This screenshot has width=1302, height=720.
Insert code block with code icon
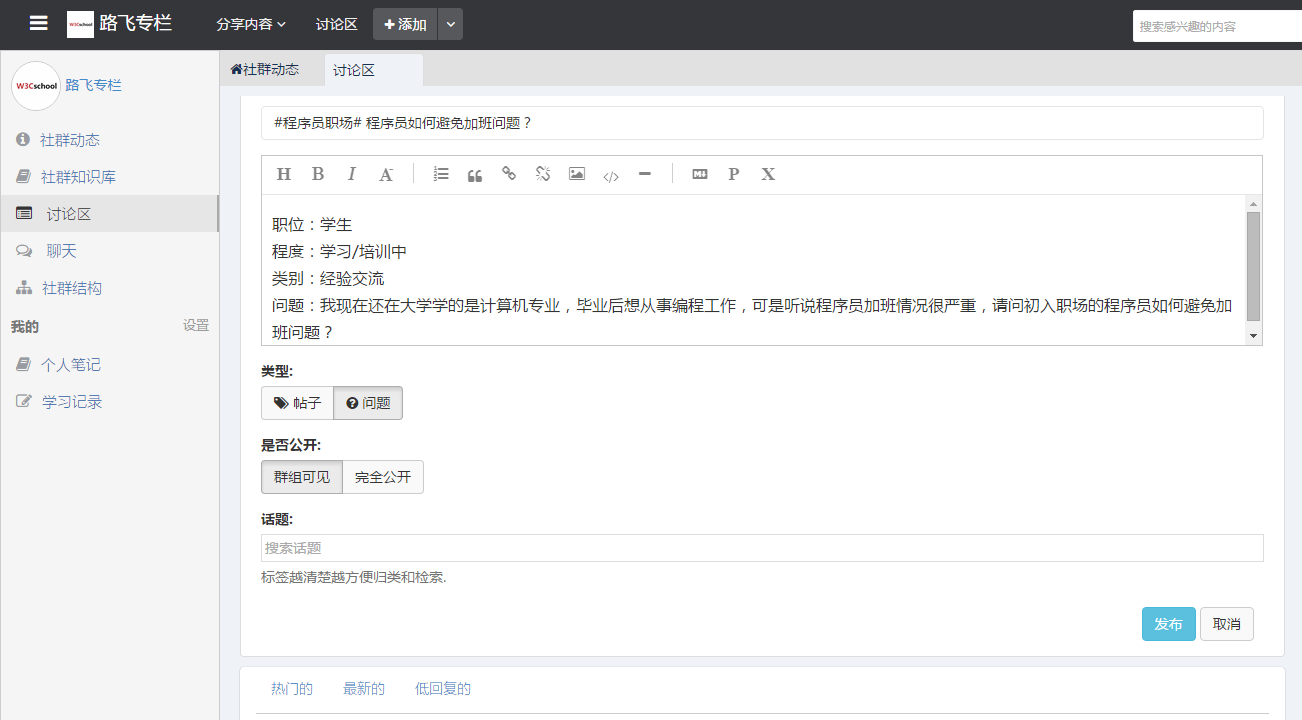611,176
